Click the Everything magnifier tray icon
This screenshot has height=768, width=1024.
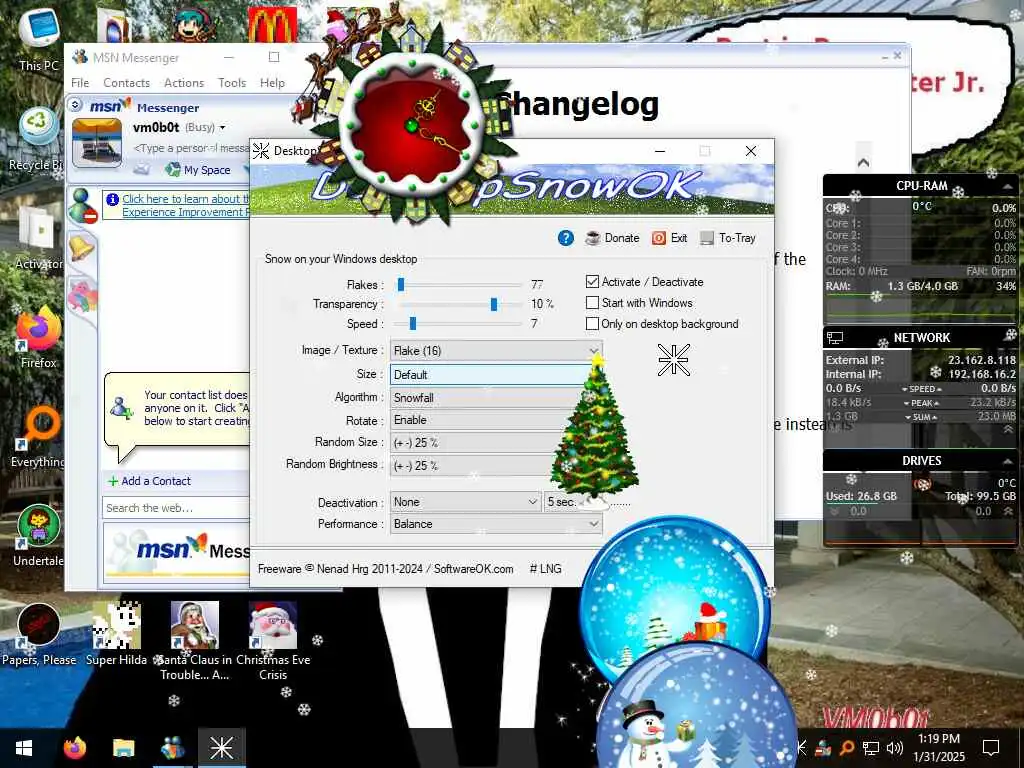(x=847, y=748)
